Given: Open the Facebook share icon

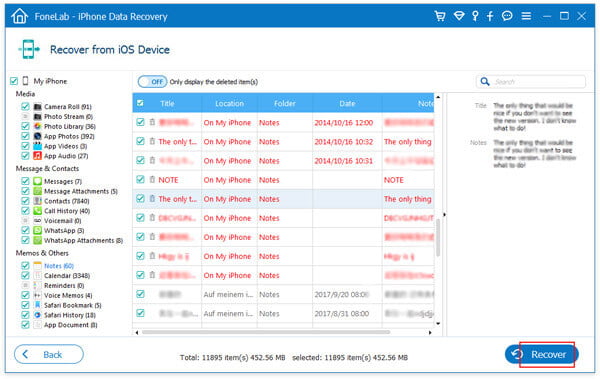Looking at the screenshot, I should tap(490, 16).
